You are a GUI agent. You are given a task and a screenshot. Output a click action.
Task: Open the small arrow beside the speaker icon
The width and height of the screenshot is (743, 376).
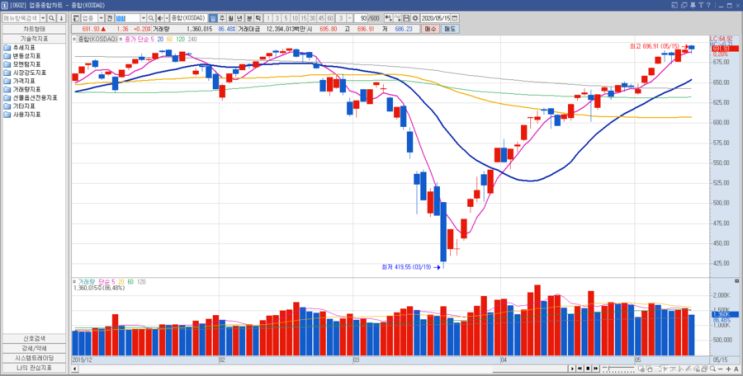click(x=167, y=18)
